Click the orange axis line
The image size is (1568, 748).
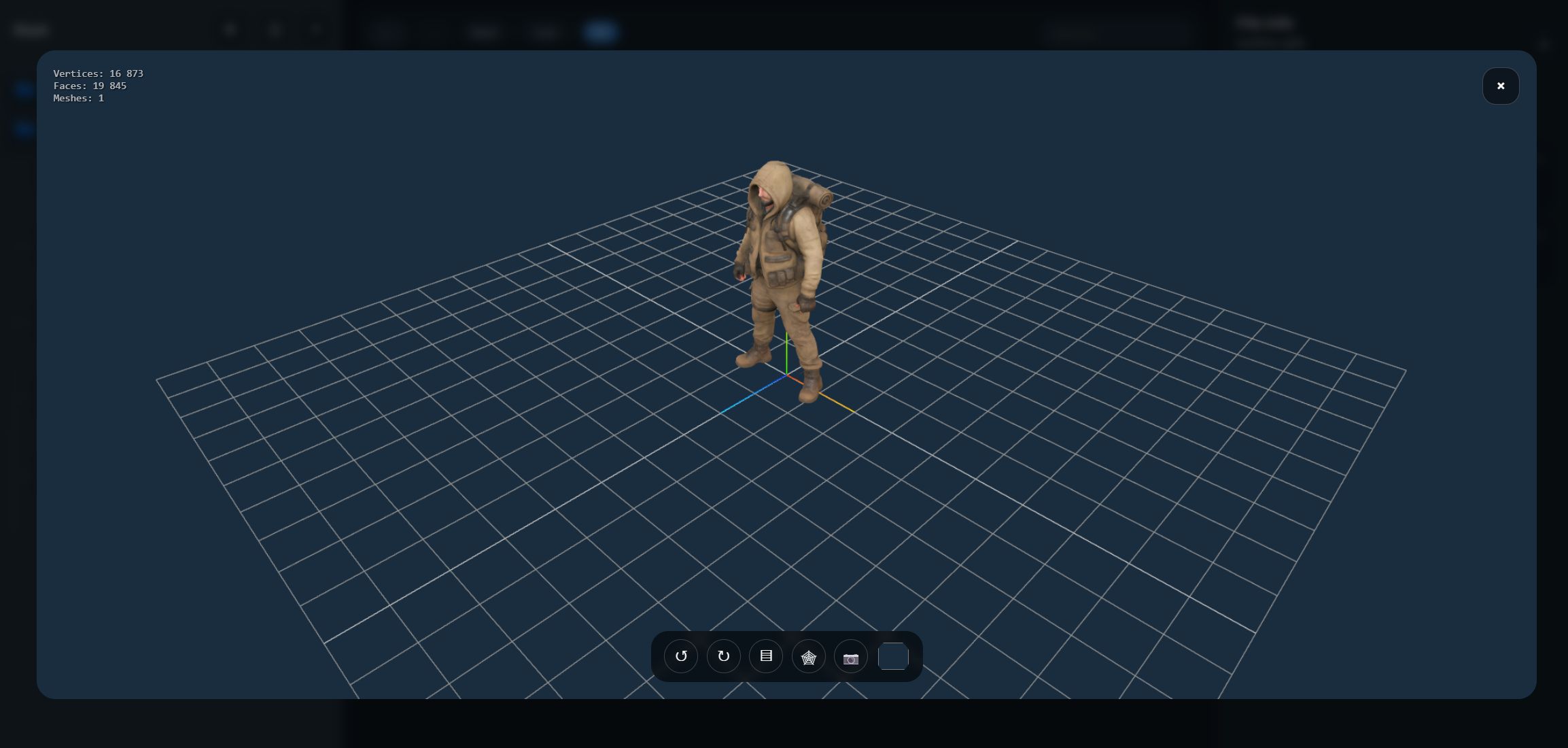tap(837, 403)
